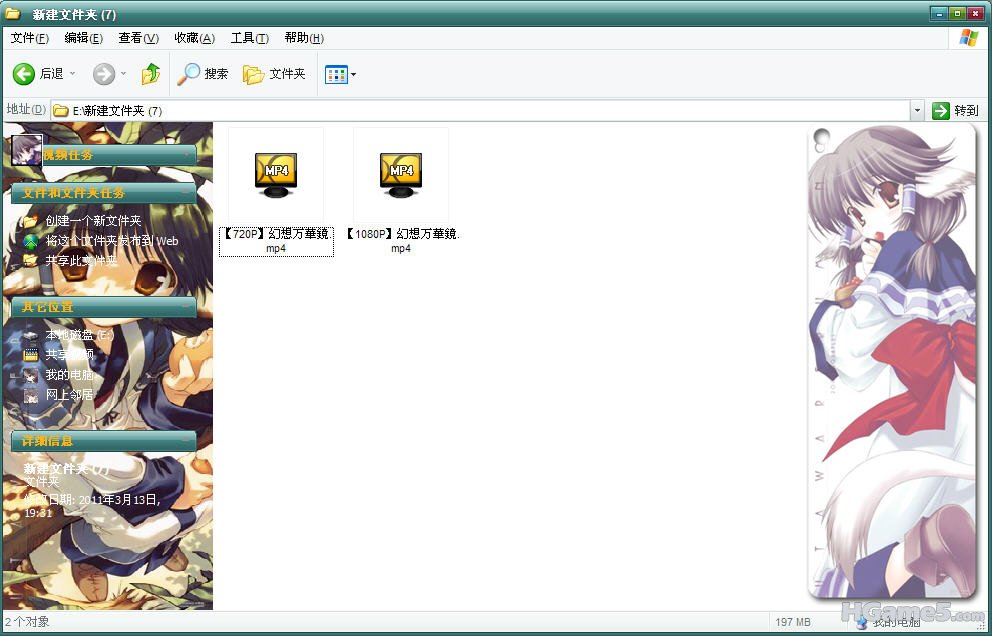Click 创建一个新文件夹 link
Viewport: 992px width, 636px height.
click(x=93, y=221)
